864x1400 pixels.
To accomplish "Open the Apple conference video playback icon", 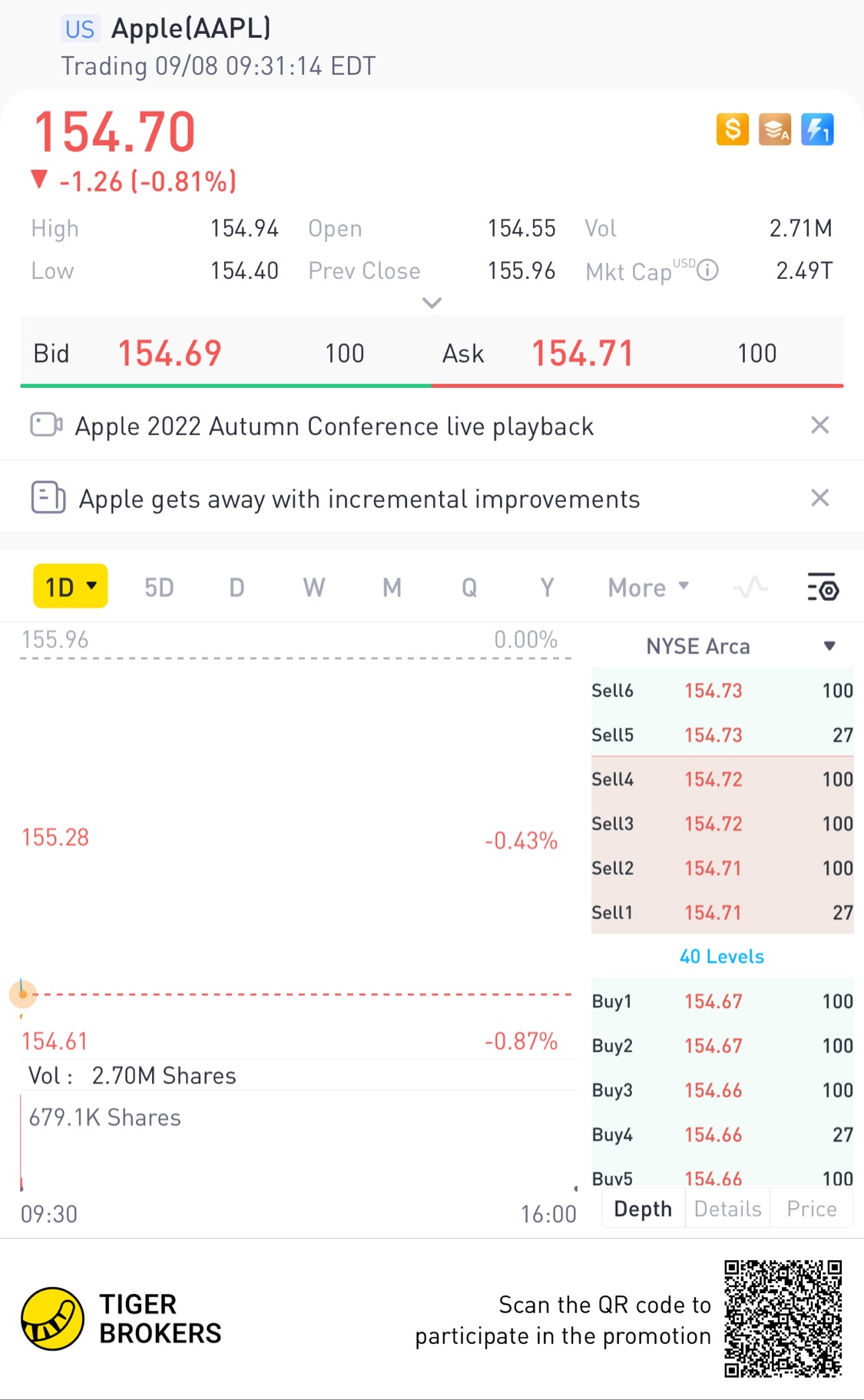I will (46, 425).
